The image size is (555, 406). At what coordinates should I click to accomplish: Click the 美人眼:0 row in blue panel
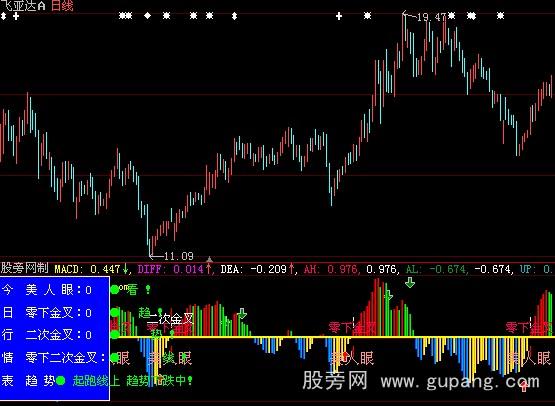58,290
